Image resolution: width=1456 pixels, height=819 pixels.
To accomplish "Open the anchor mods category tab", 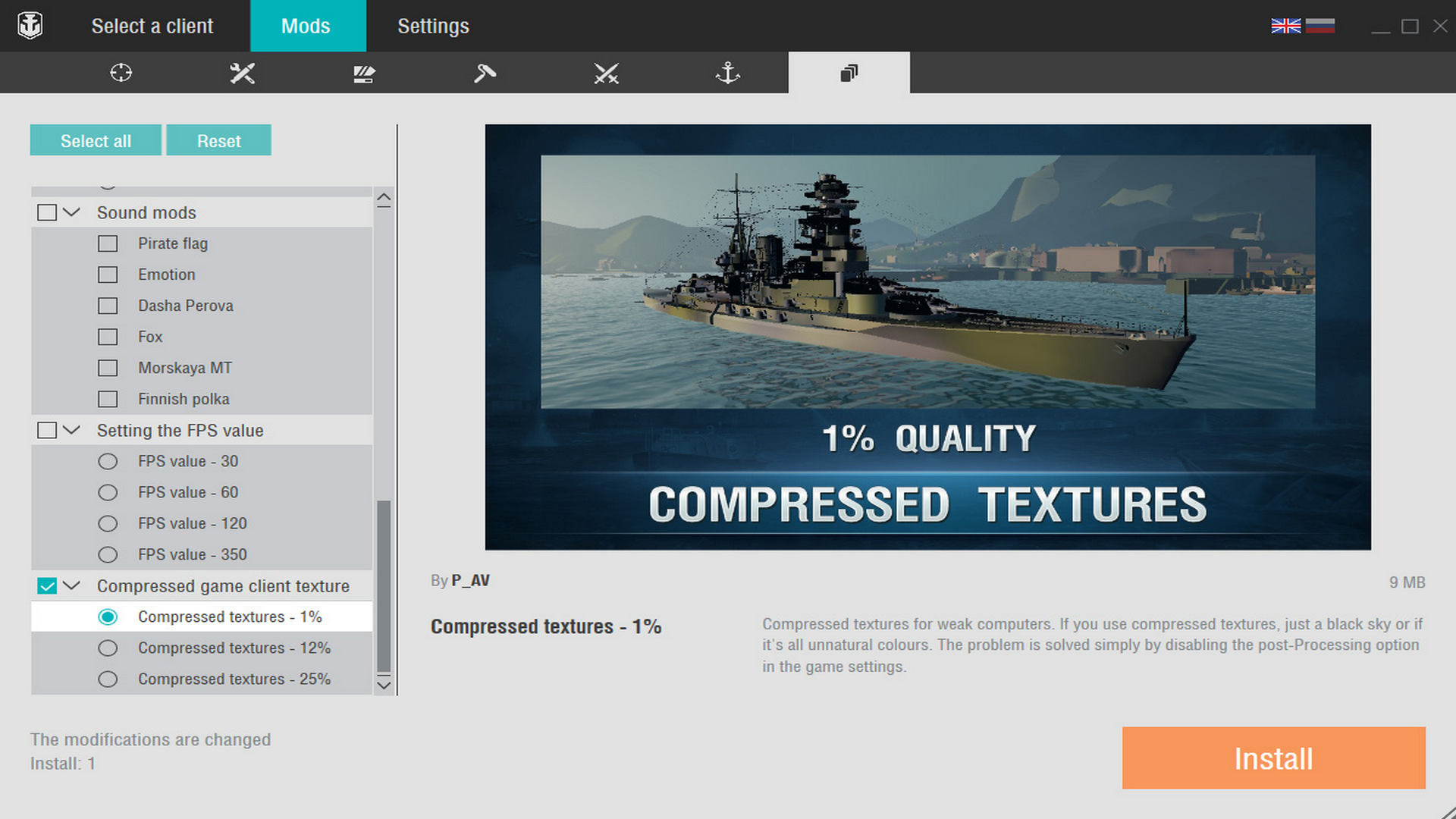I will click(727, 73).
